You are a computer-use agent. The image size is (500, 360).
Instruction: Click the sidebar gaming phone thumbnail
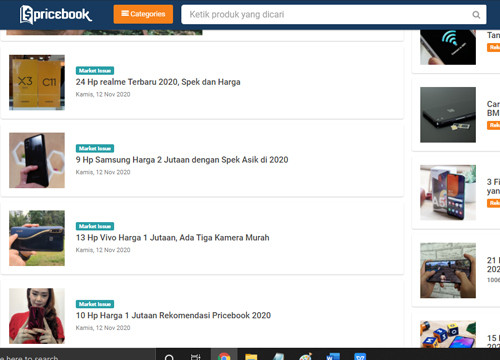click(448, 270)
